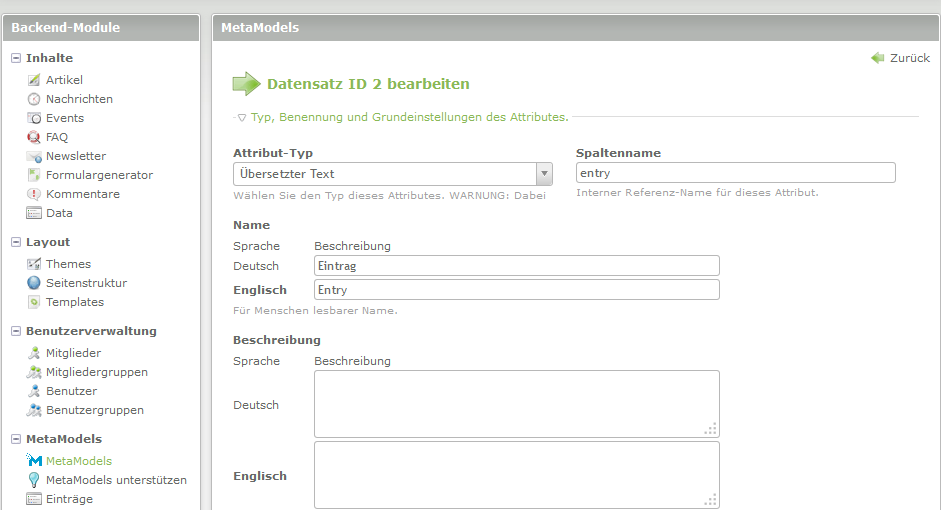Click the Themes icon under Layout

tap(34, 264)
